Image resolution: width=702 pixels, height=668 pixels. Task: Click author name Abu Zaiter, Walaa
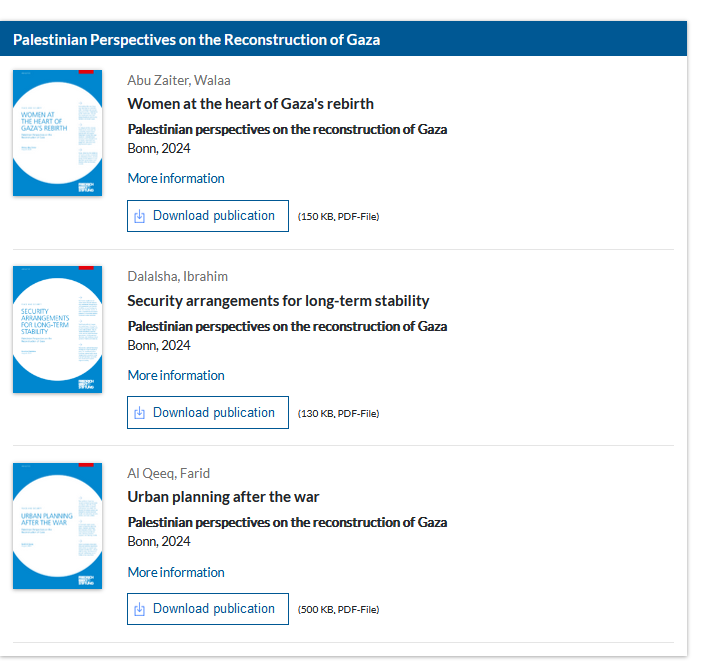click(x=179, y=81)
